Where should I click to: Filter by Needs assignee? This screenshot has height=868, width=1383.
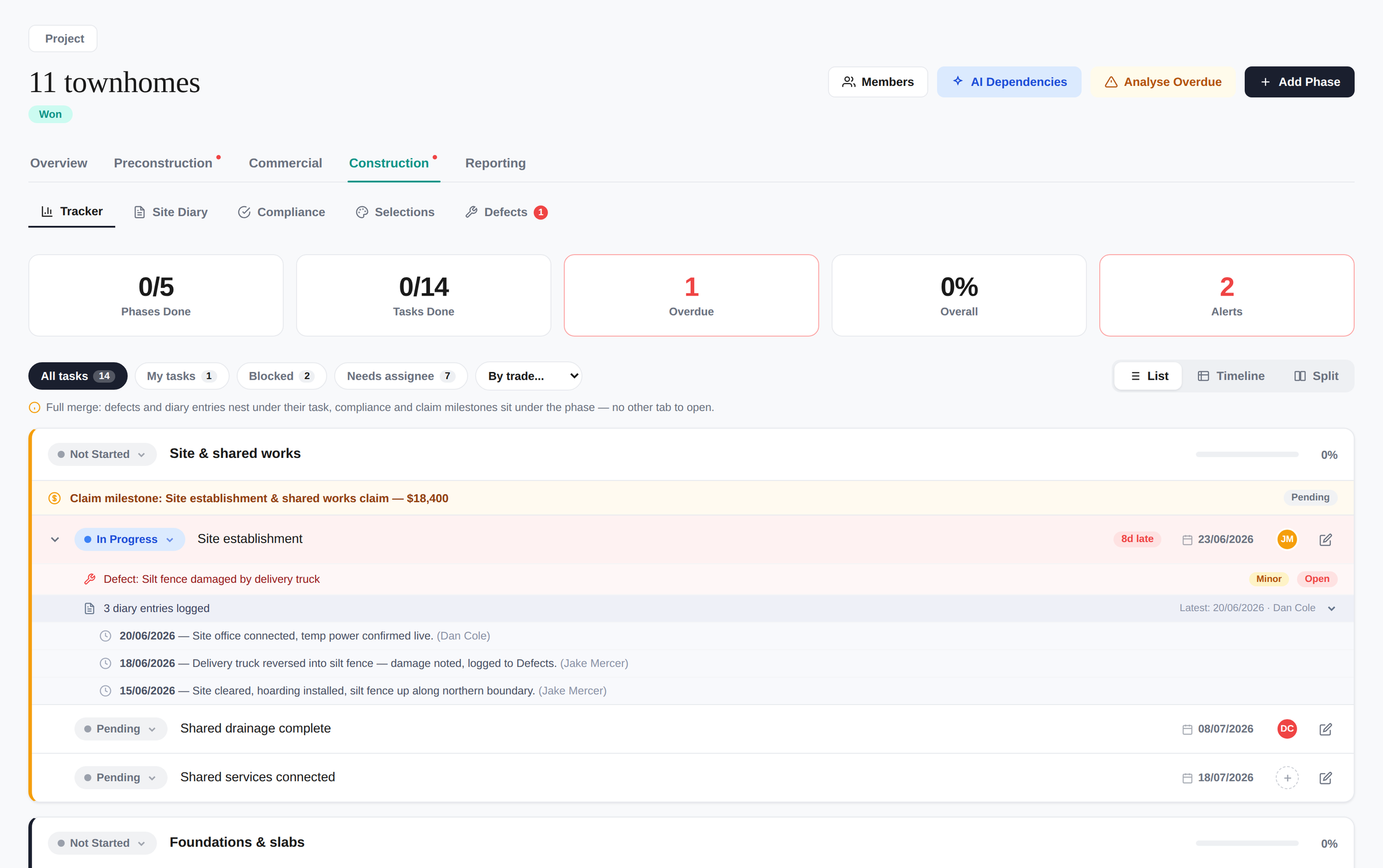[400, 376]
